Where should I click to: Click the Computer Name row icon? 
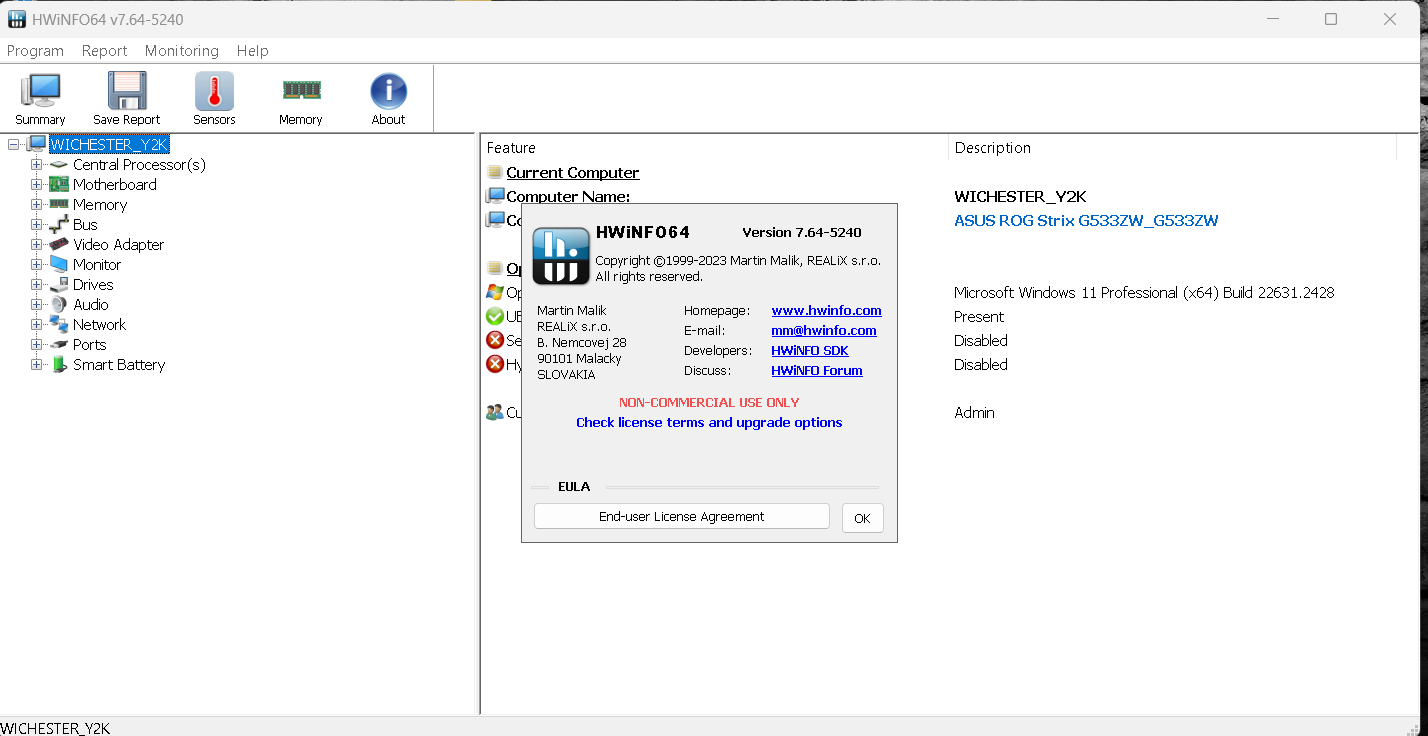[x=495, y=197]
